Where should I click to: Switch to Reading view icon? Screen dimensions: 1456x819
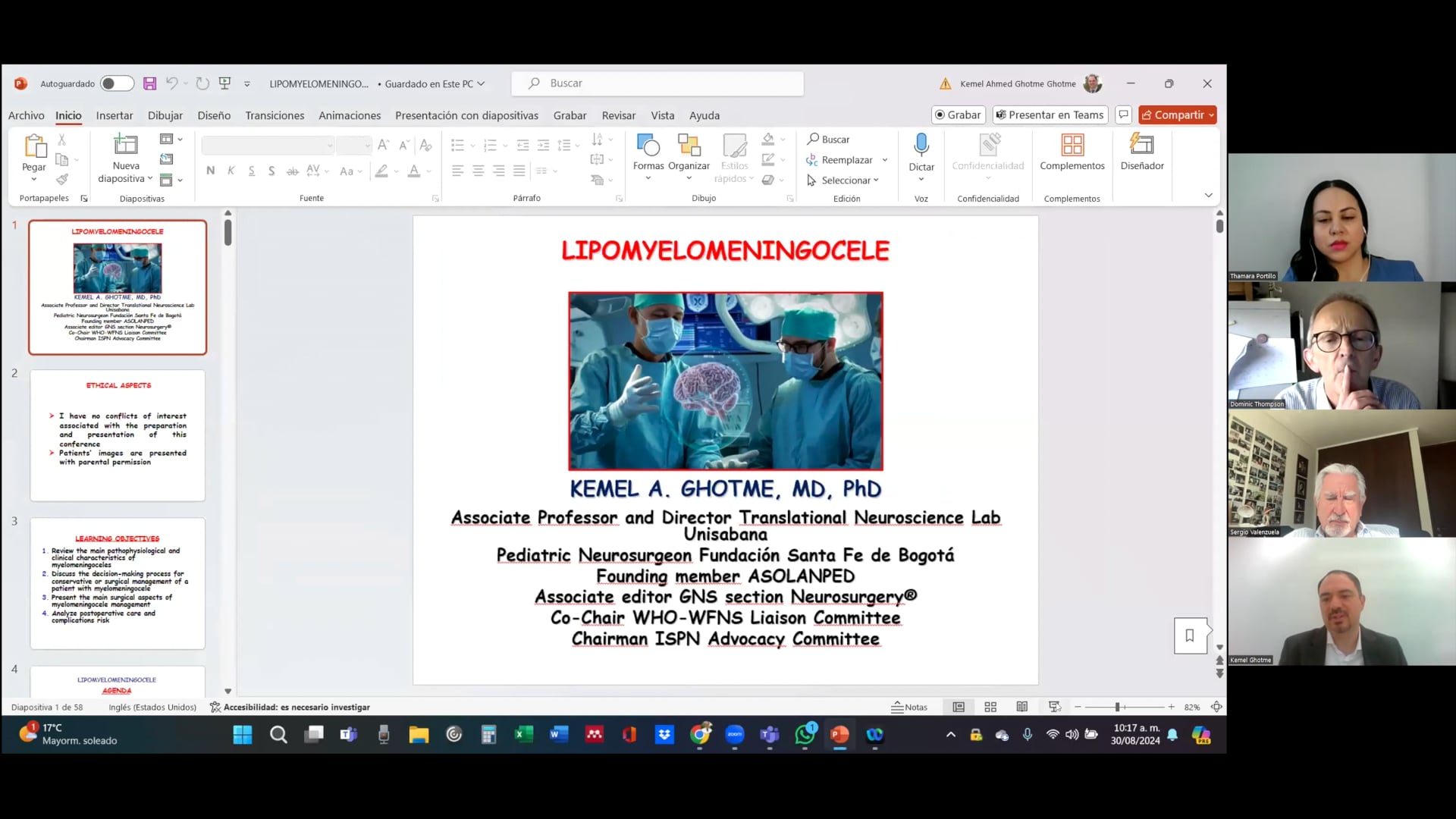click(x=1022, y=707)
